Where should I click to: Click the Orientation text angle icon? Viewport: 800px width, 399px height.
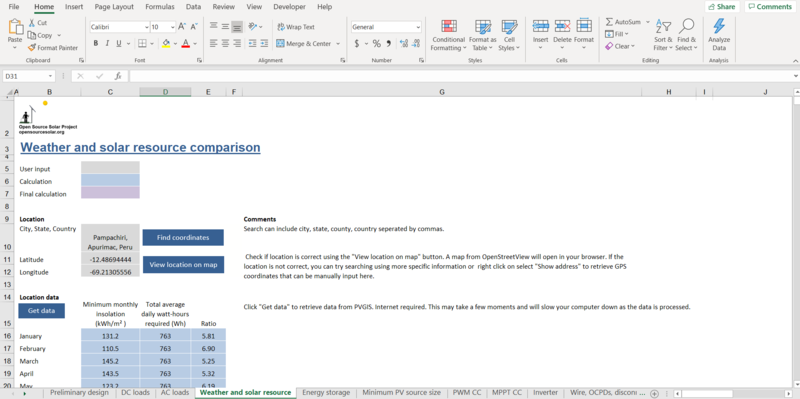(x=253, y=27)
